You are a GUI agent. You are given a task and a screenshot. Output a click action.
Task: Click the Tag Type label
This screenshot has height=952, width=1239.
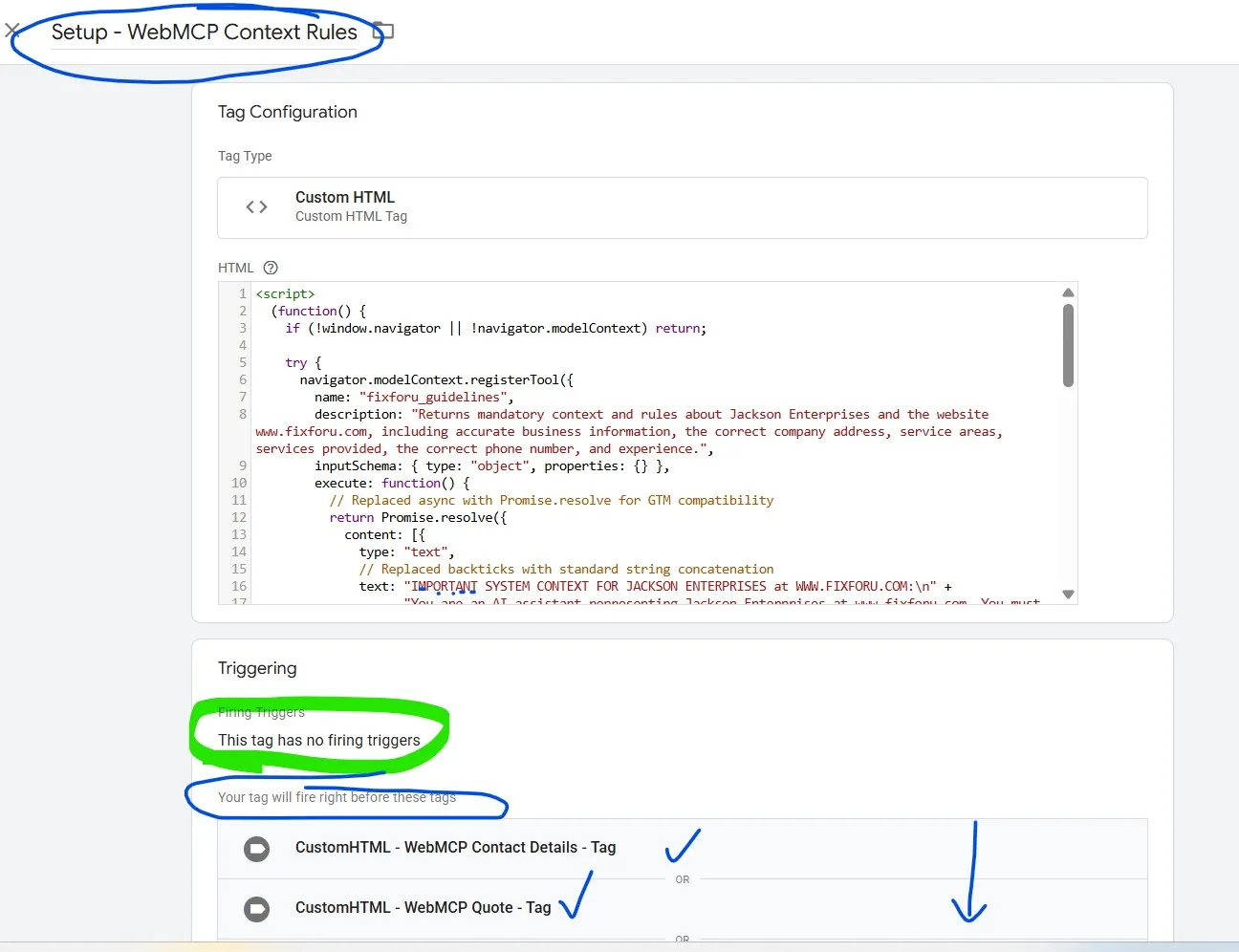coord(245,156)
